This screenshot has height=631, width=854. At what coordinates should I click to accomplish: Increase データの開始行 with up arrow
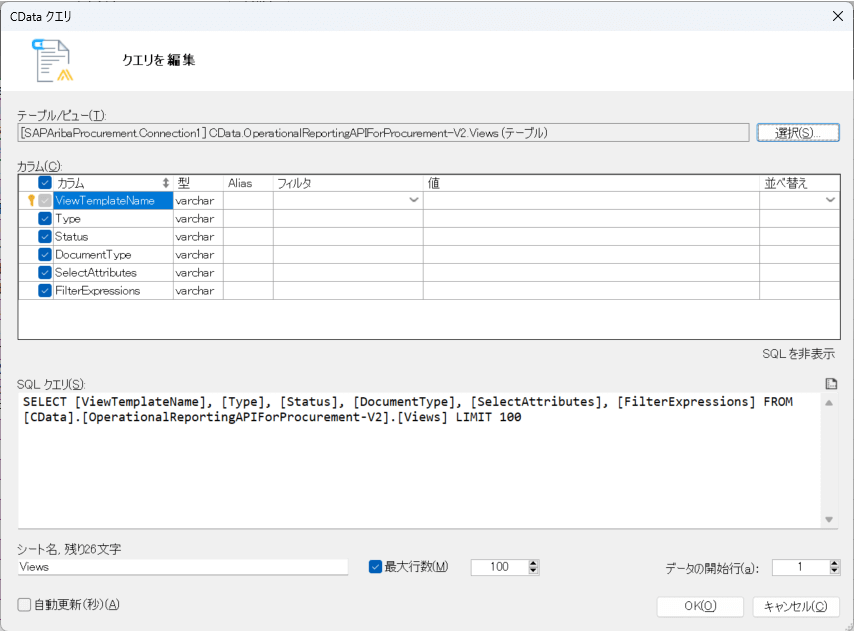[x=834, y=563]
